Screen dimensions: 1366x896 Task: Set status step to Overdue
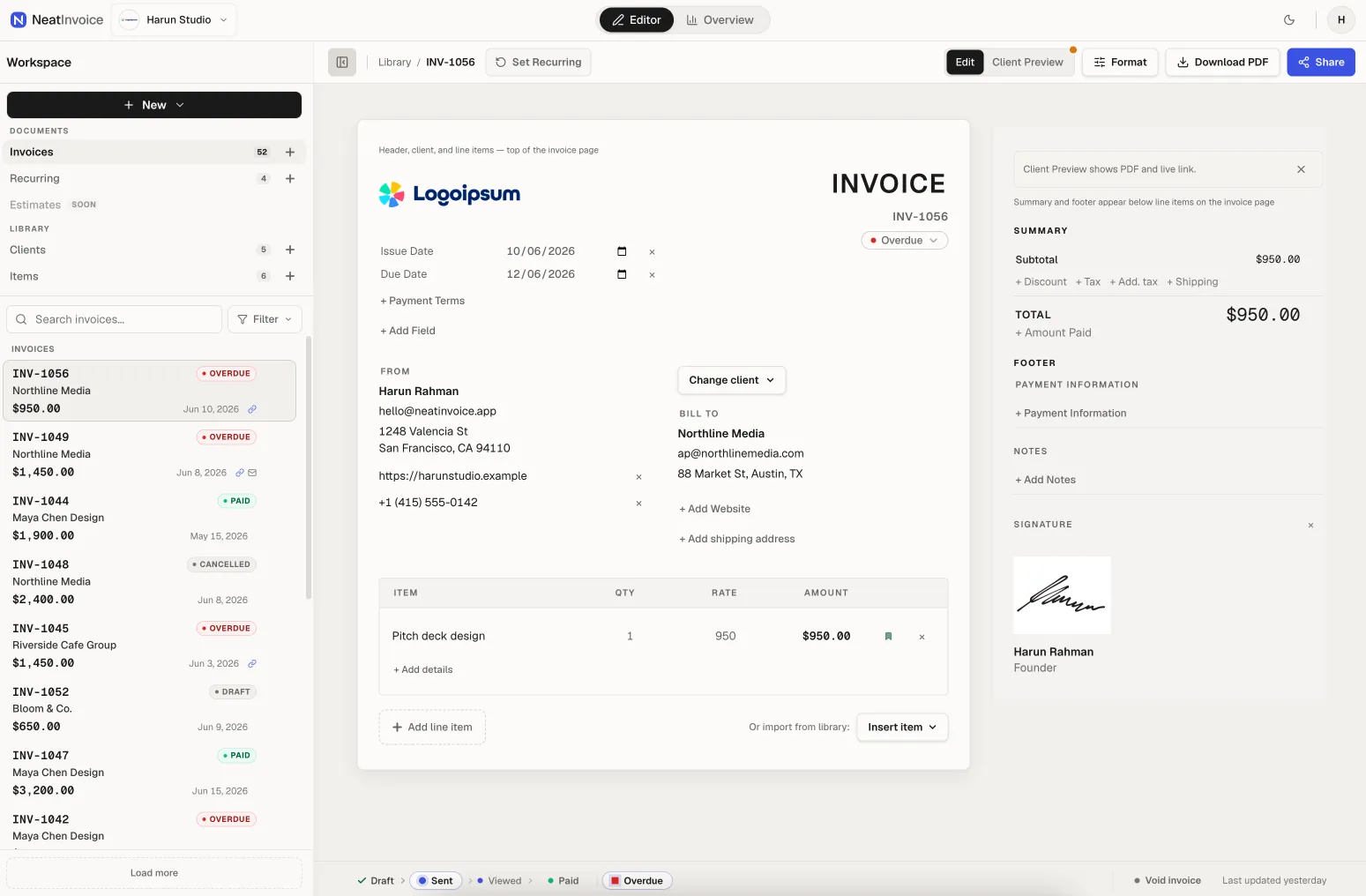637,881
